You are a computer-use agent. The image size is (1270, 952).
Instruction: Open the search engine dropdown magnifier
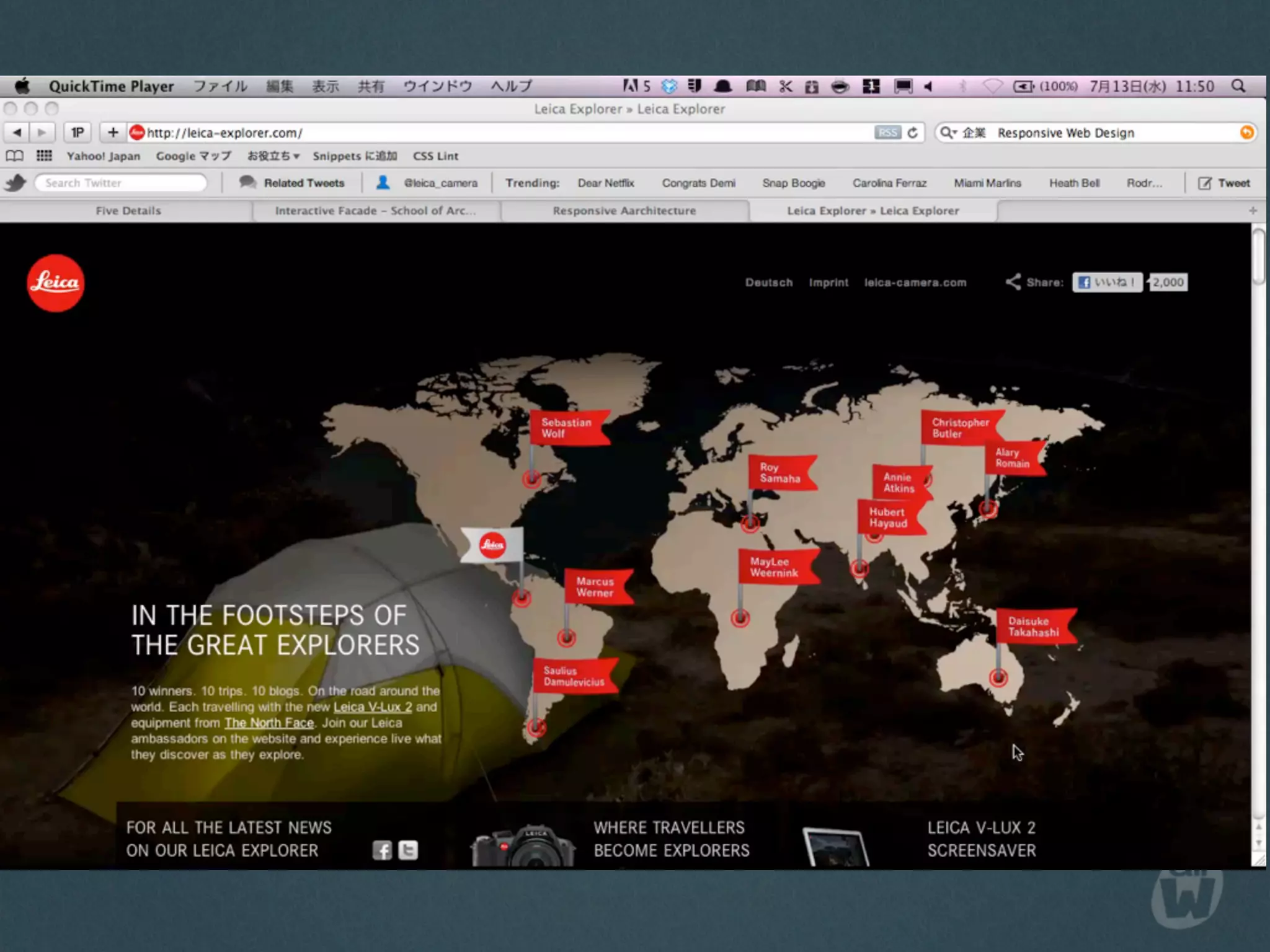pos(948,133)
